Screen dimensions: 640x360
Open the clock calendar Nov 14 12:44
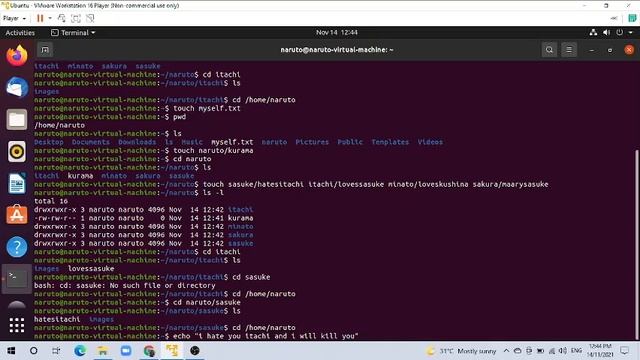pyautogui.click(x=336, y=32)
